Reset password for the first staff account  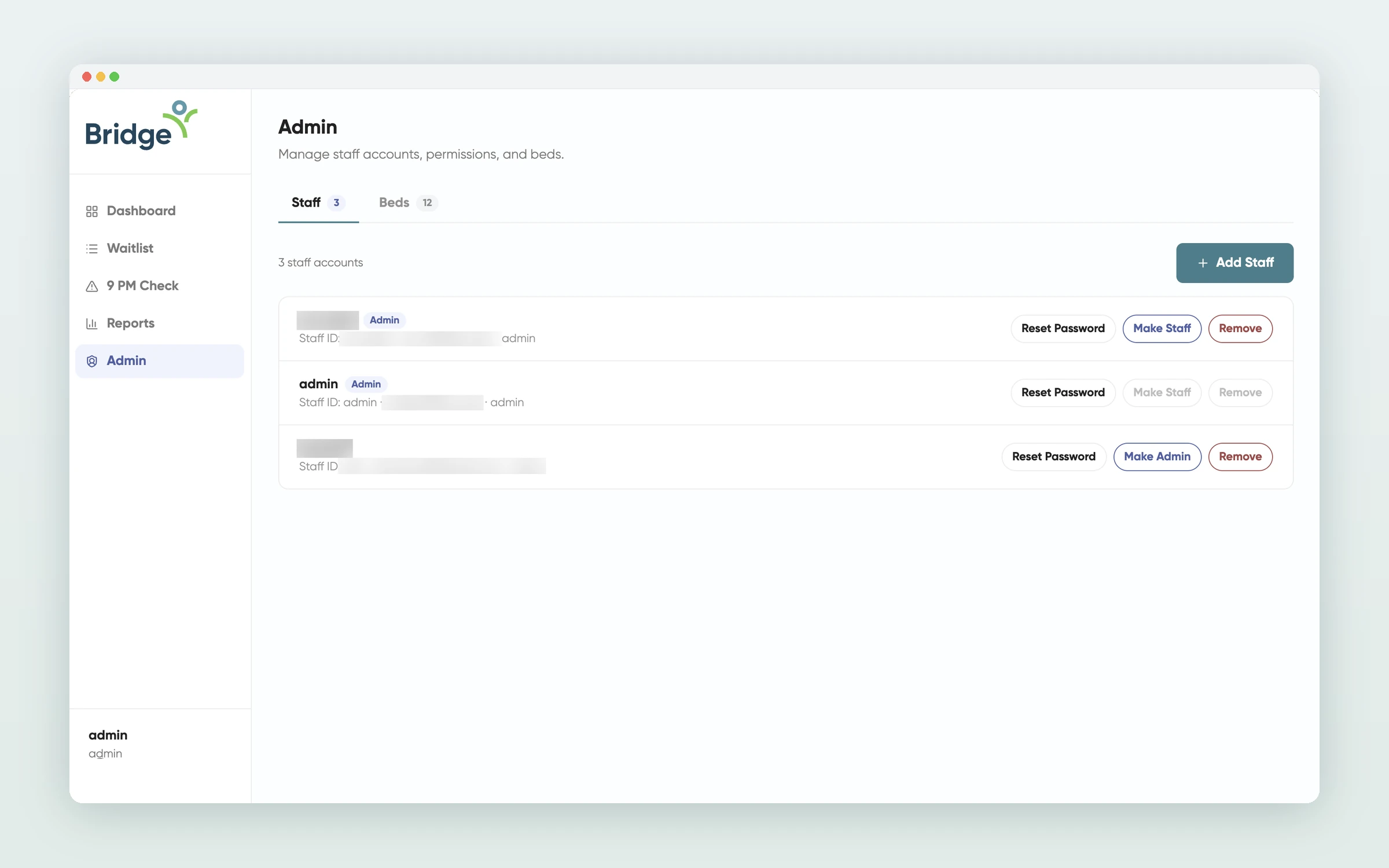tap(1063, 329)
